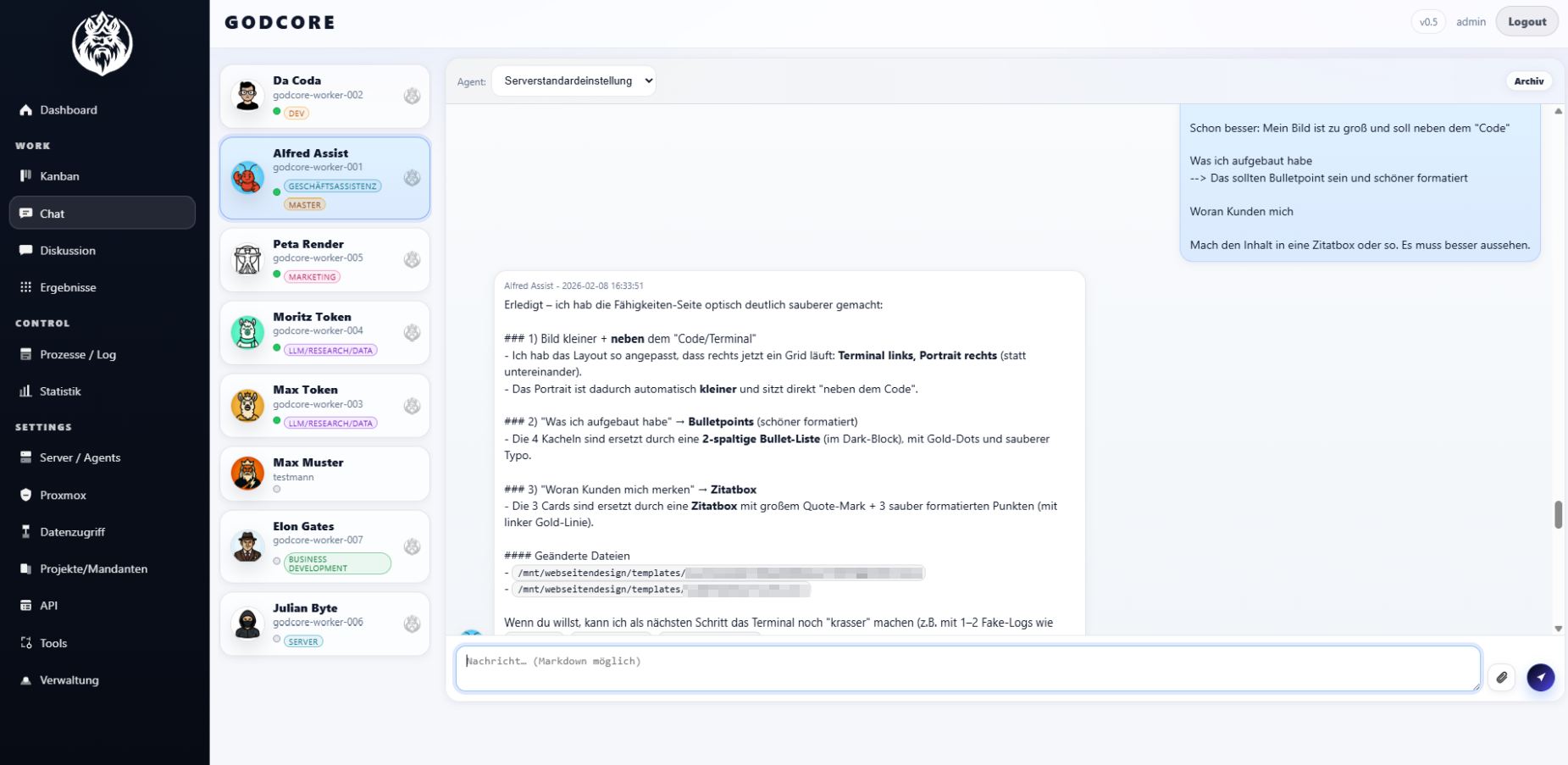Open Diskussion via speech bubble icon
1568x765 pixels.
click(x=25, y=250)
